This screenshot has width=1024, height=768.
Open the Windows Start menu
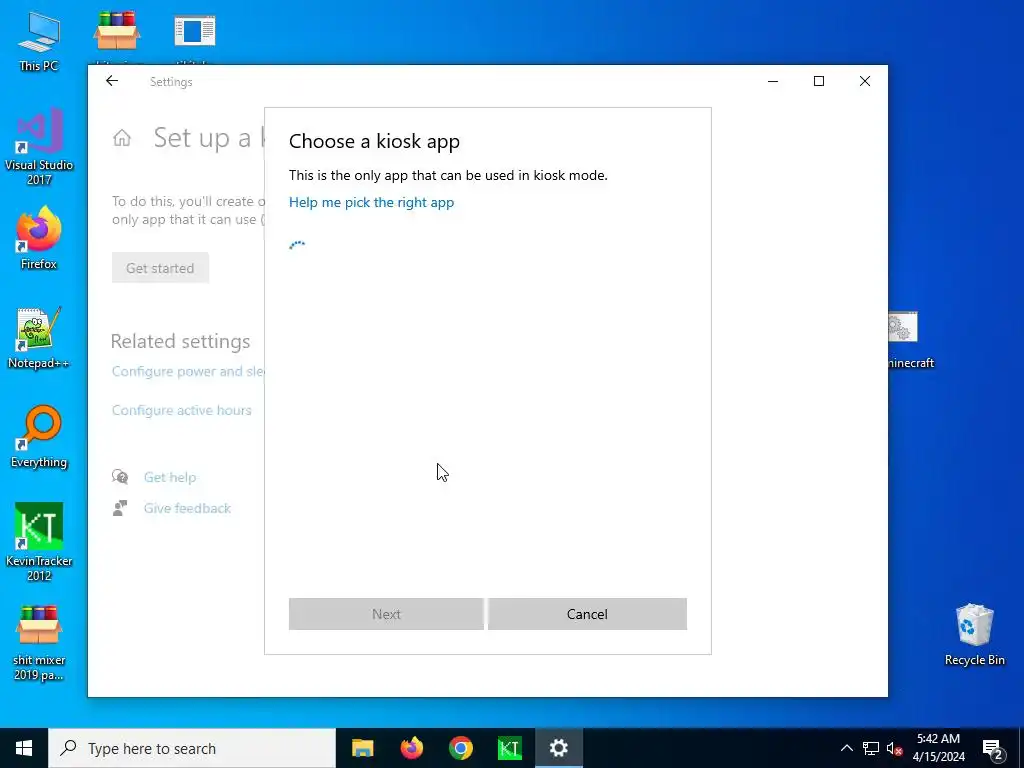[x=24, y=748]
